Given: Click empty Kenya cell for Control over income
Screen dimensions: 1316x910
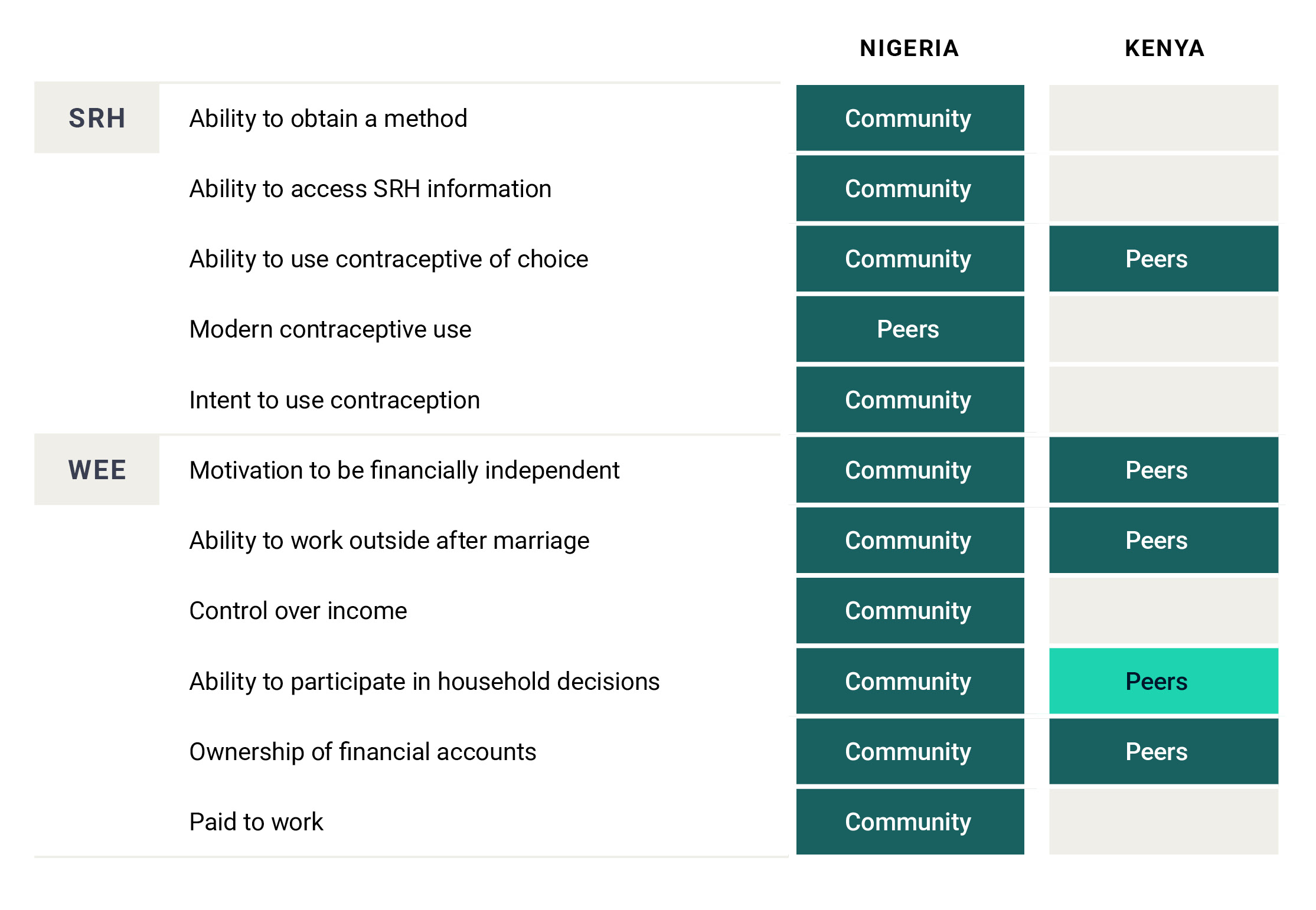Looking at the screenshot, I should point(1163,611).
